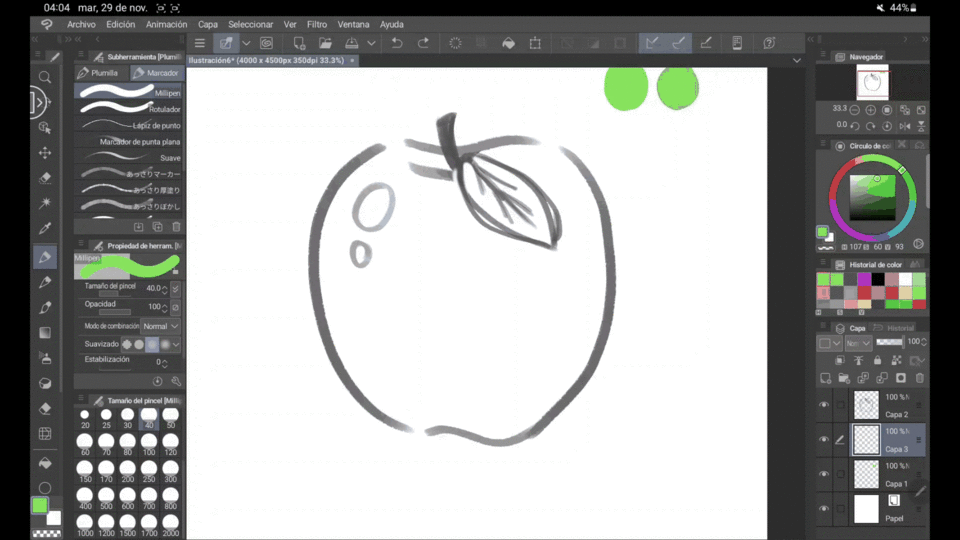Select Marcador de punta plana sub tool
960x540 pixels.
pyautogui.click(x=129, y=141)
